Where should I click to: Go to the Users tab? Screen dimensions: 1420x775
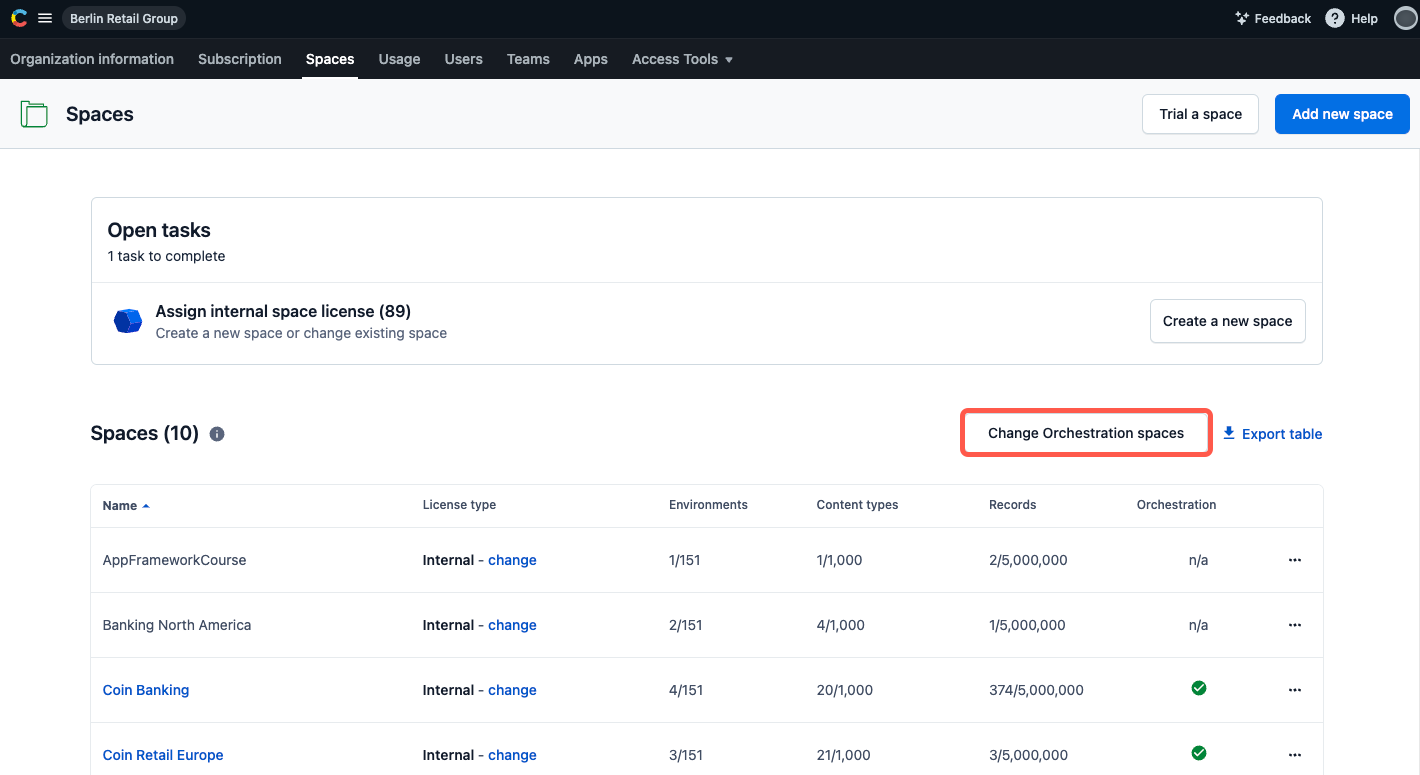[x=464, y=59]
